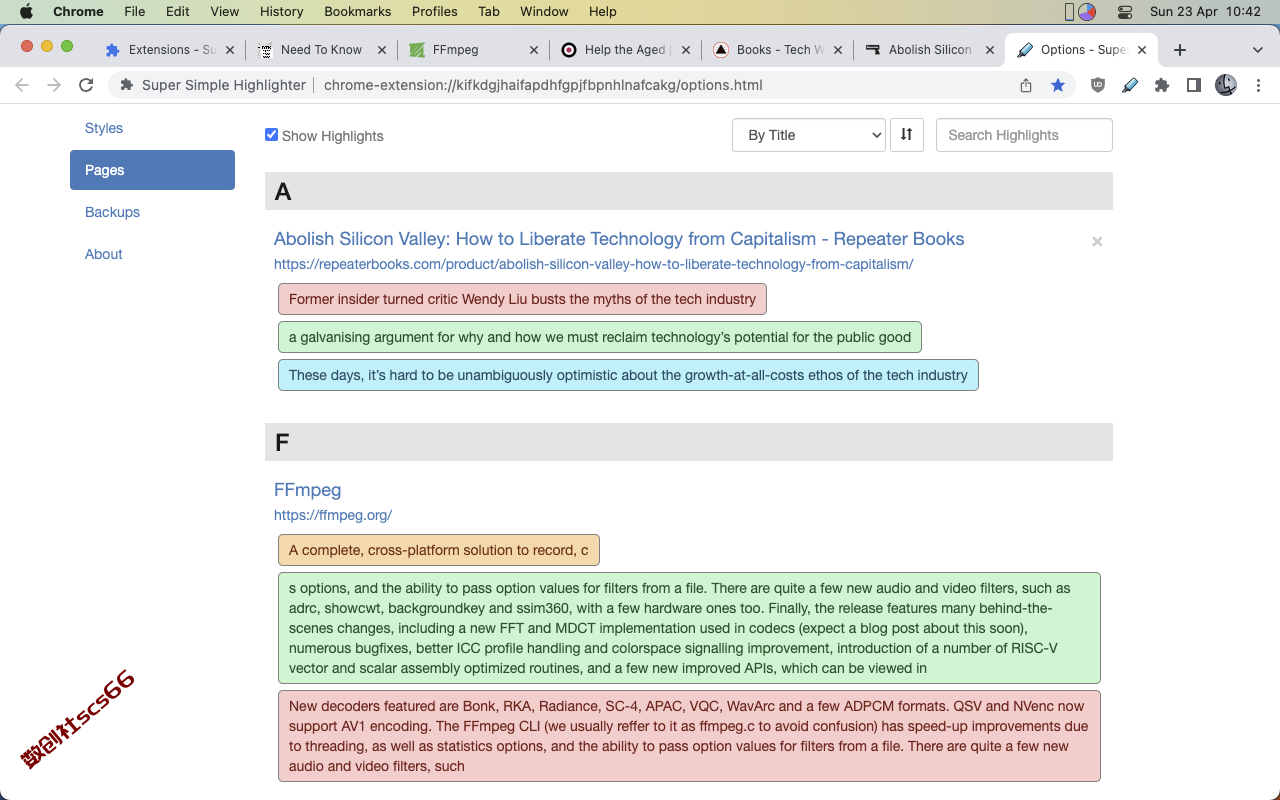Select green highlight starting 's options, and the ability'
The height and width of the screenshot is (800, 1280).
tap(689, 628)
